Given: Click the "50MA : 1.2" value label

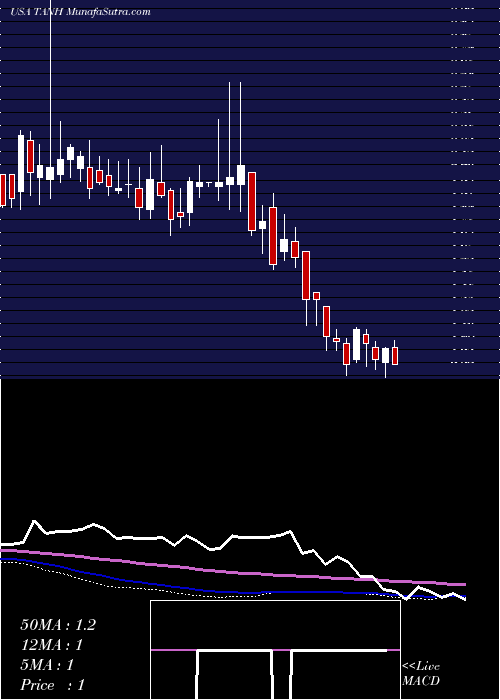Looking at the screenshot, I should [58, 625].
